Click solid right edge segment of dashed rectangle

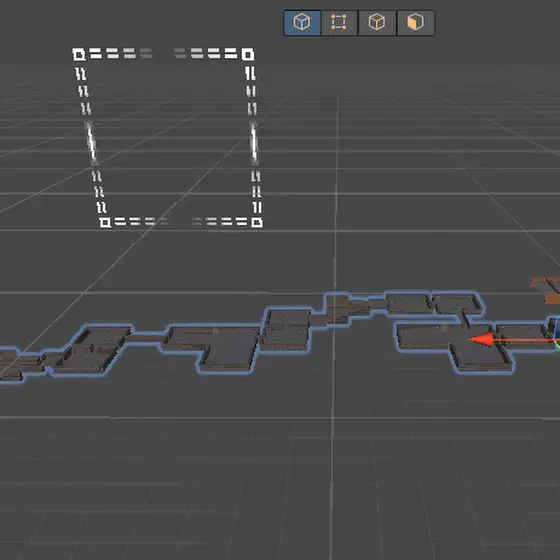click(x=254, y=143)
